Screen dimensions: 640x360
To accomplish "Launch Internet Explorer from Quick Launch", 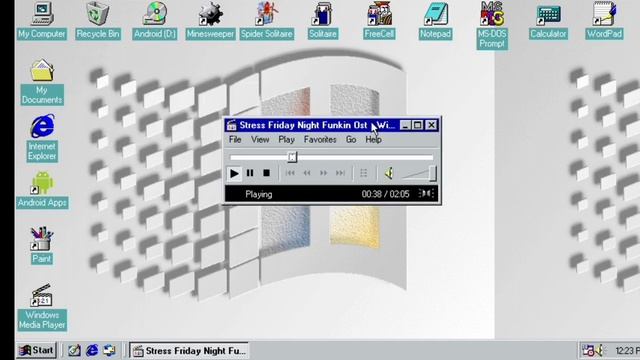I will coord(92,350).
